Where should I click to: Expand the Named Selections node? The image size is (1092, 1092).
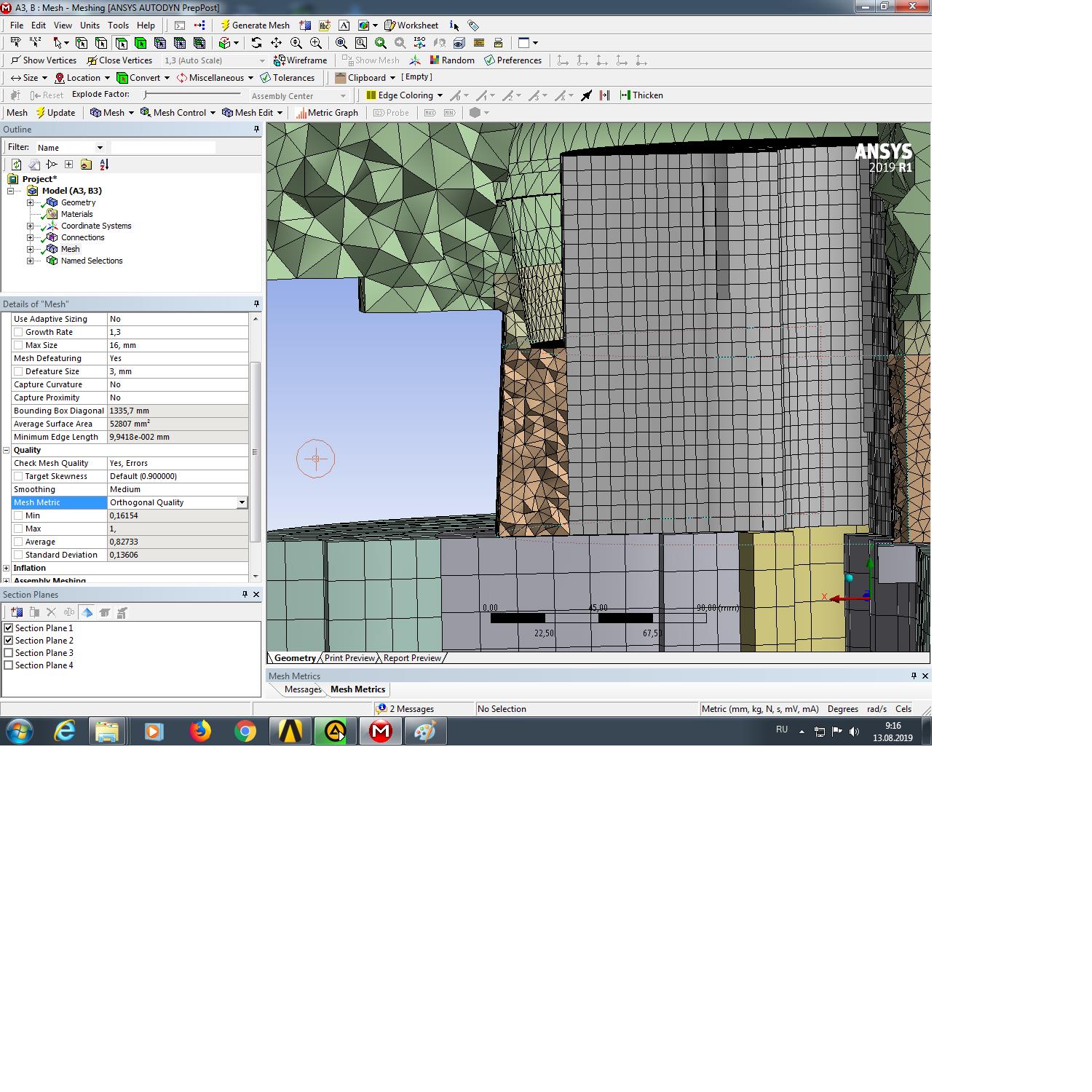pos(30,261)
